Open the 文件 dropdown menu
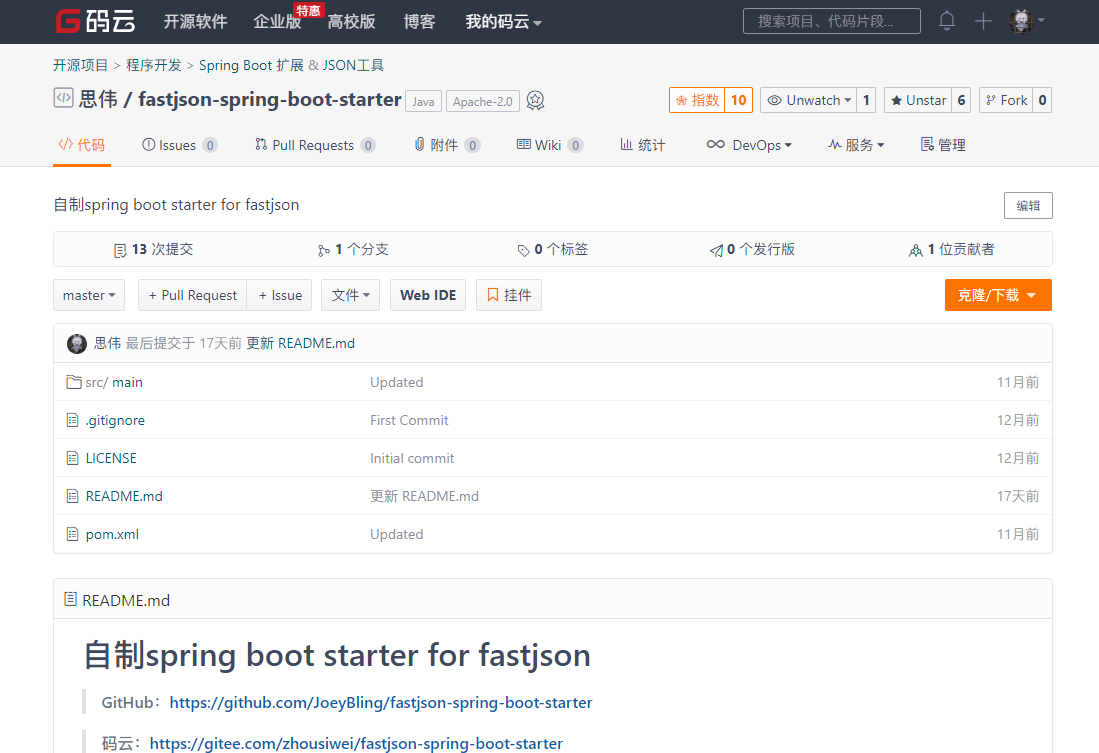Image resolution: width=1099 pixels, height=753 pixels. [x=350, y=295]
